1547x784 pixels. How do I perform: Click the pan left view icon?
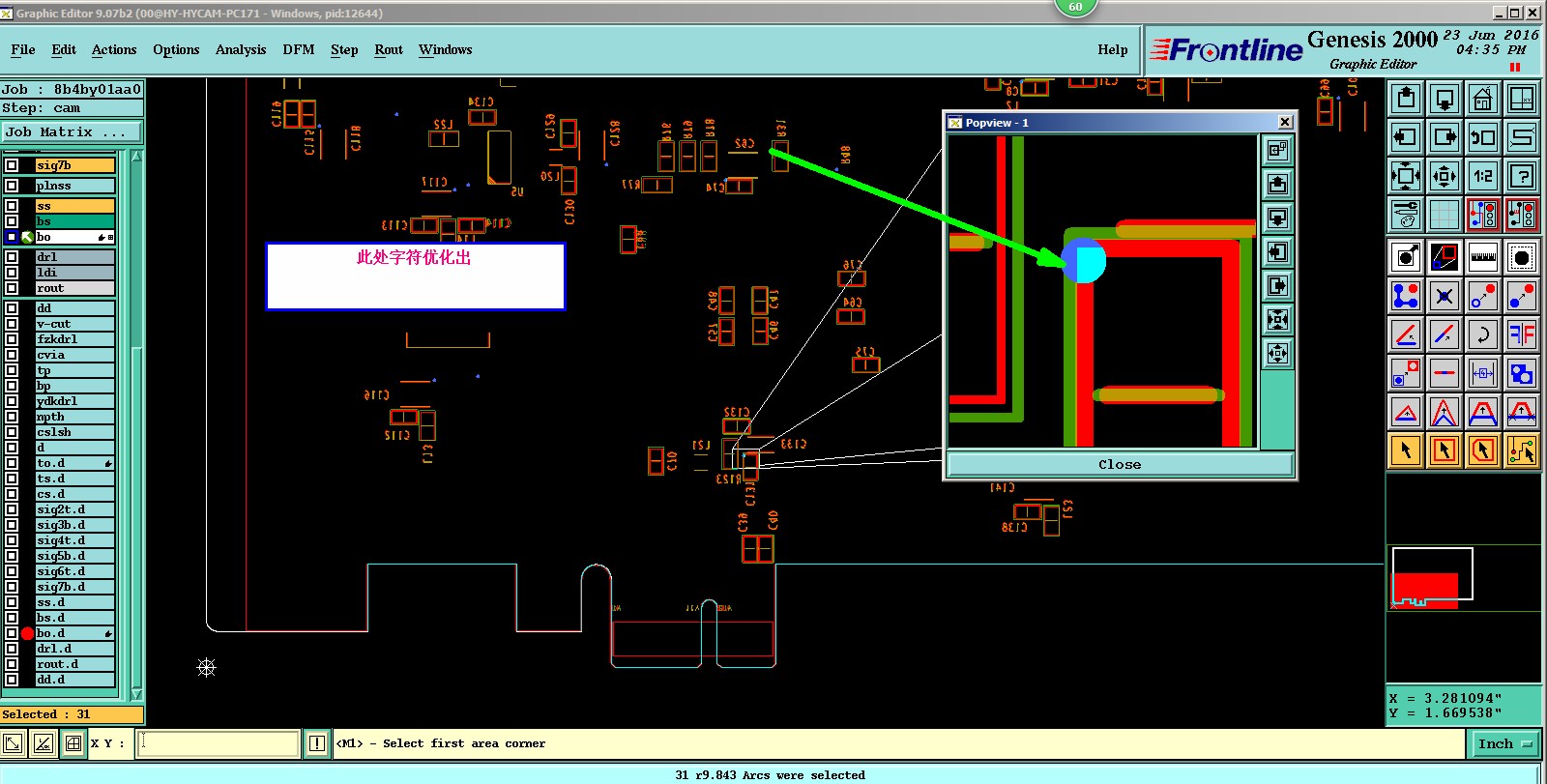tap(1406, 137)
